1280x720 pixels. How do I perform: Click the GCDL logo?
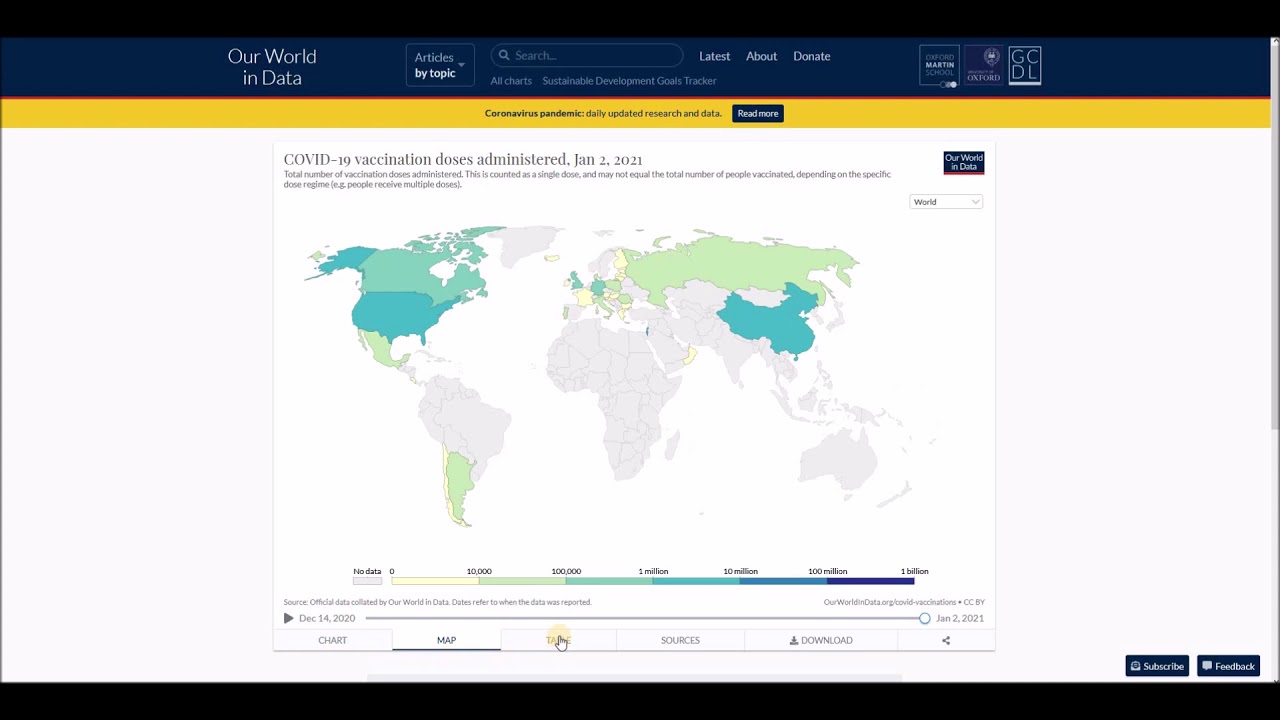click(1025, 66)
